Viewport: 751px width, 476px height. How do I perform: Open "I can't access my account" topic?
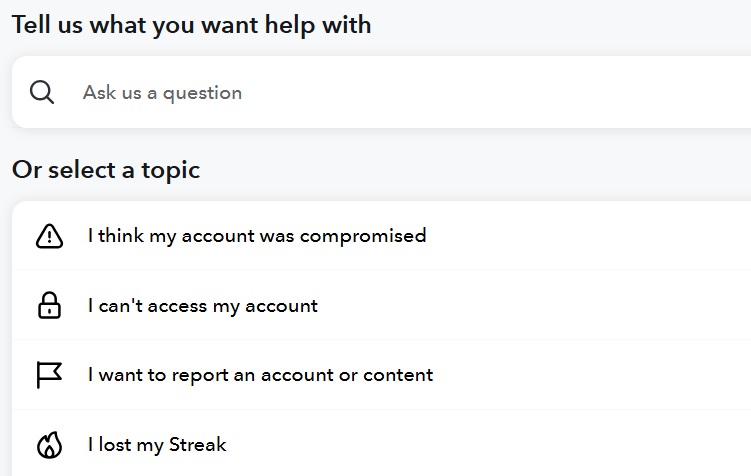[202, 306]
